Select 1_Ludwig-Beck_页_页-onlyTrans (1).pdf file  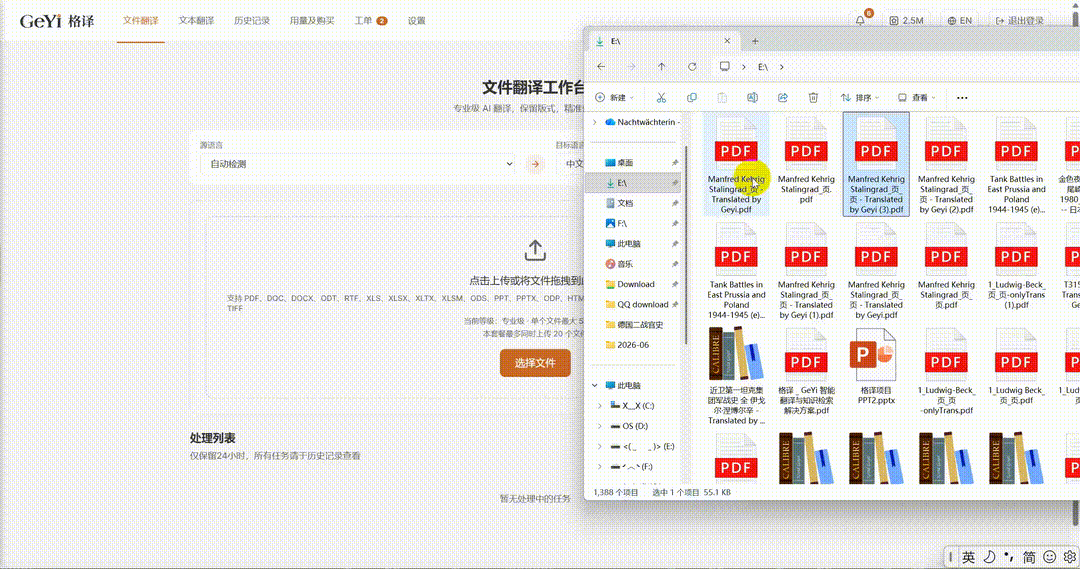1016,266
